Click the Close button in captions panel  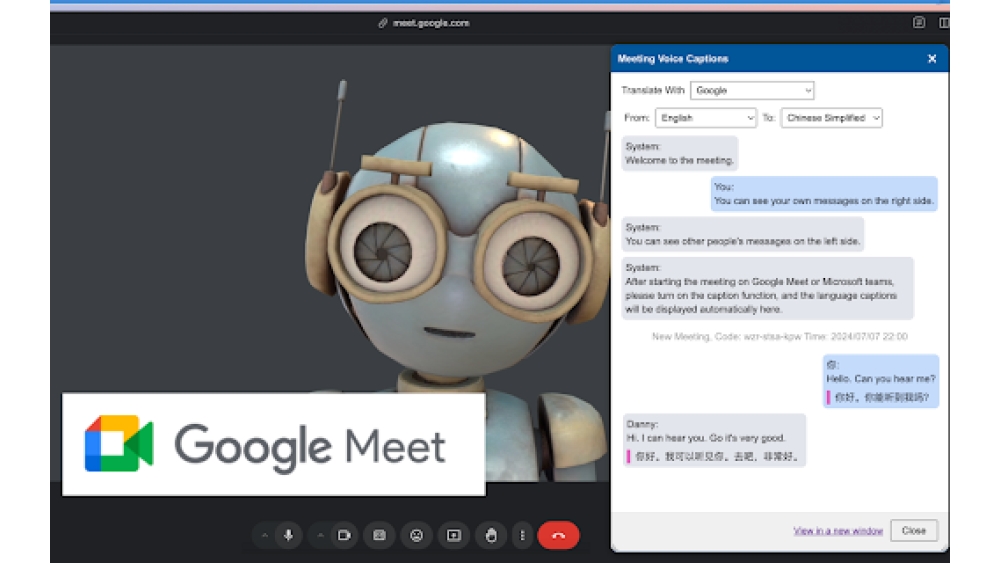click(x=914, y=530)
